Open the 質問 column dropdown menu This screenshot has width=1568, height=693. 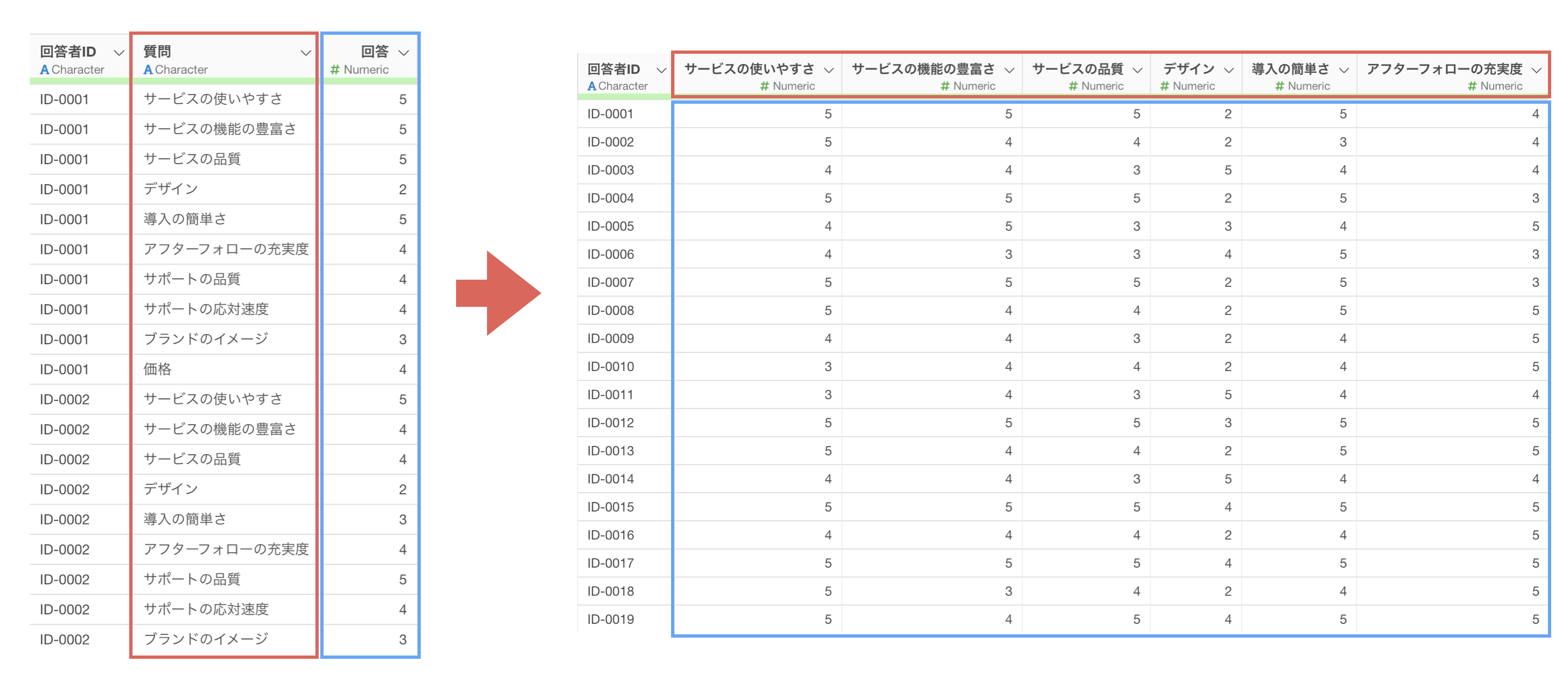[x=306, y=53]
